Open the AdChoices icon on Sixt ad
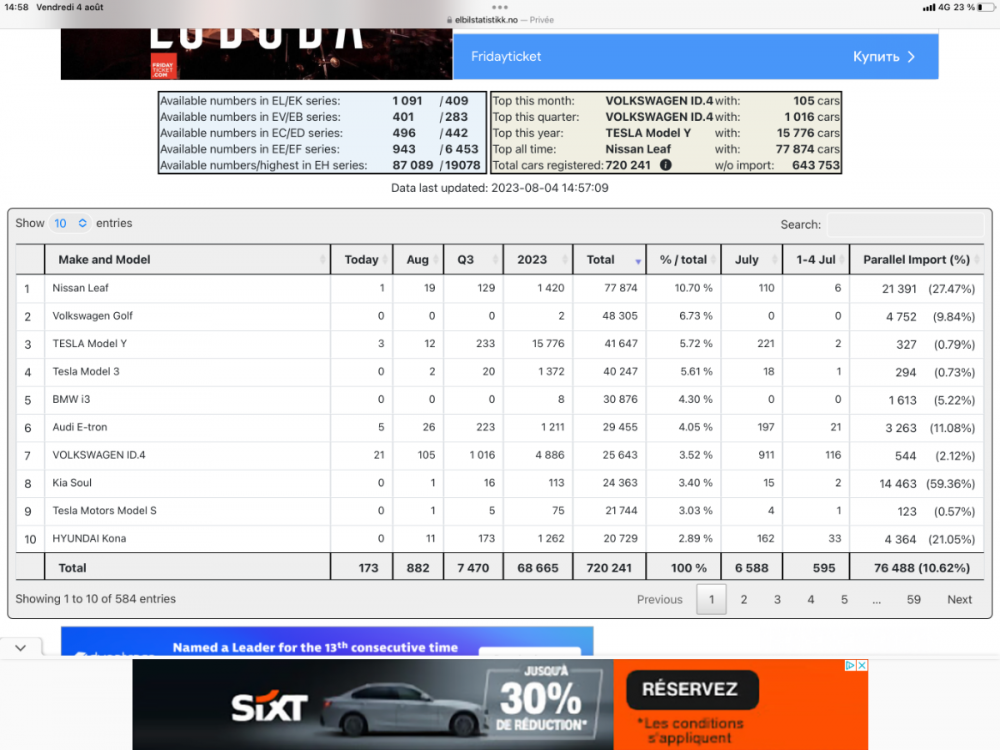This screenshot has width=1000, height=750. click(x=849, y=665)
